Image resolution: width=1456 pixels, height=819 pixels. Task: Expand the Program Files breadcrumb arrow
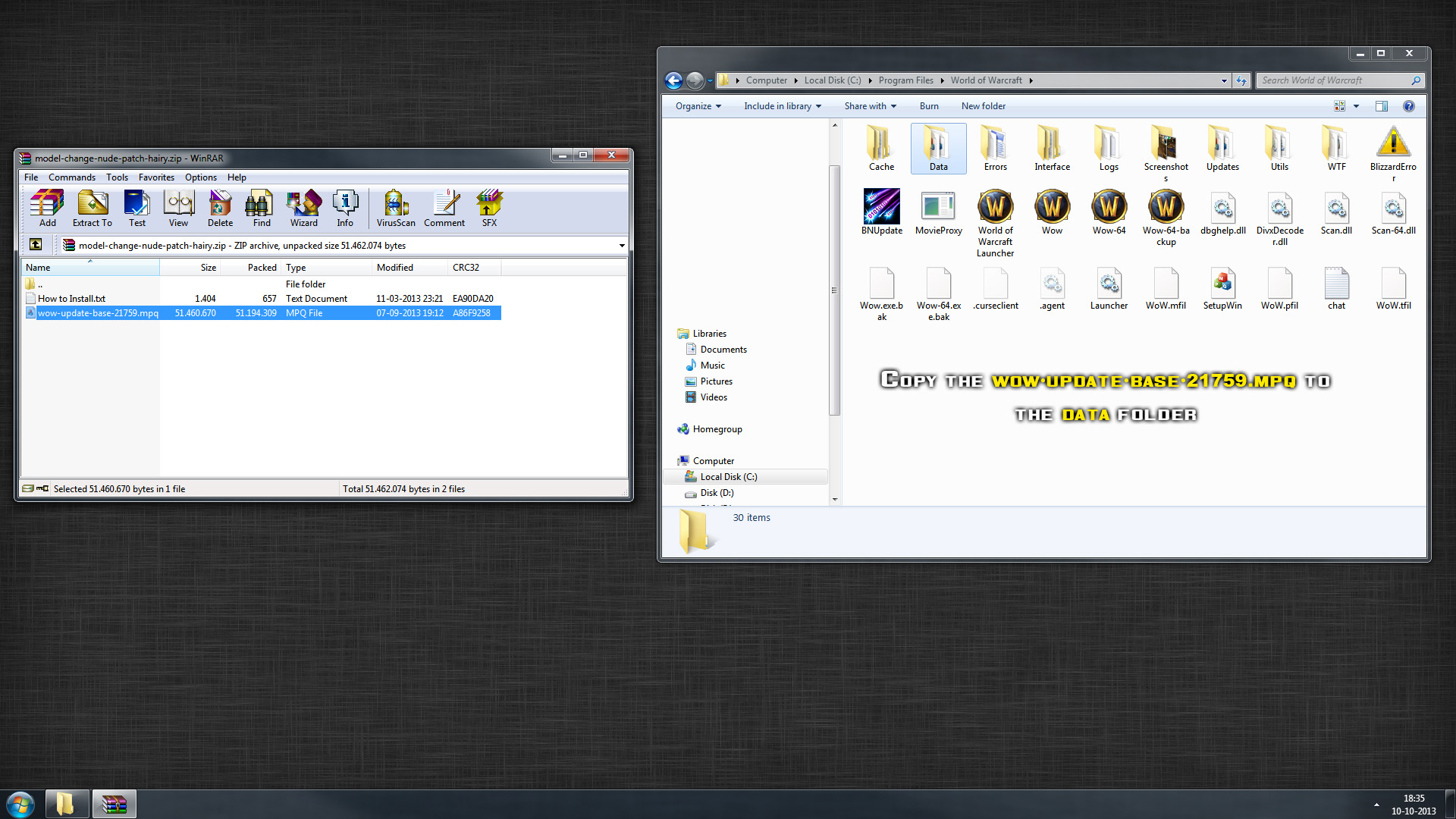[942, 80]
